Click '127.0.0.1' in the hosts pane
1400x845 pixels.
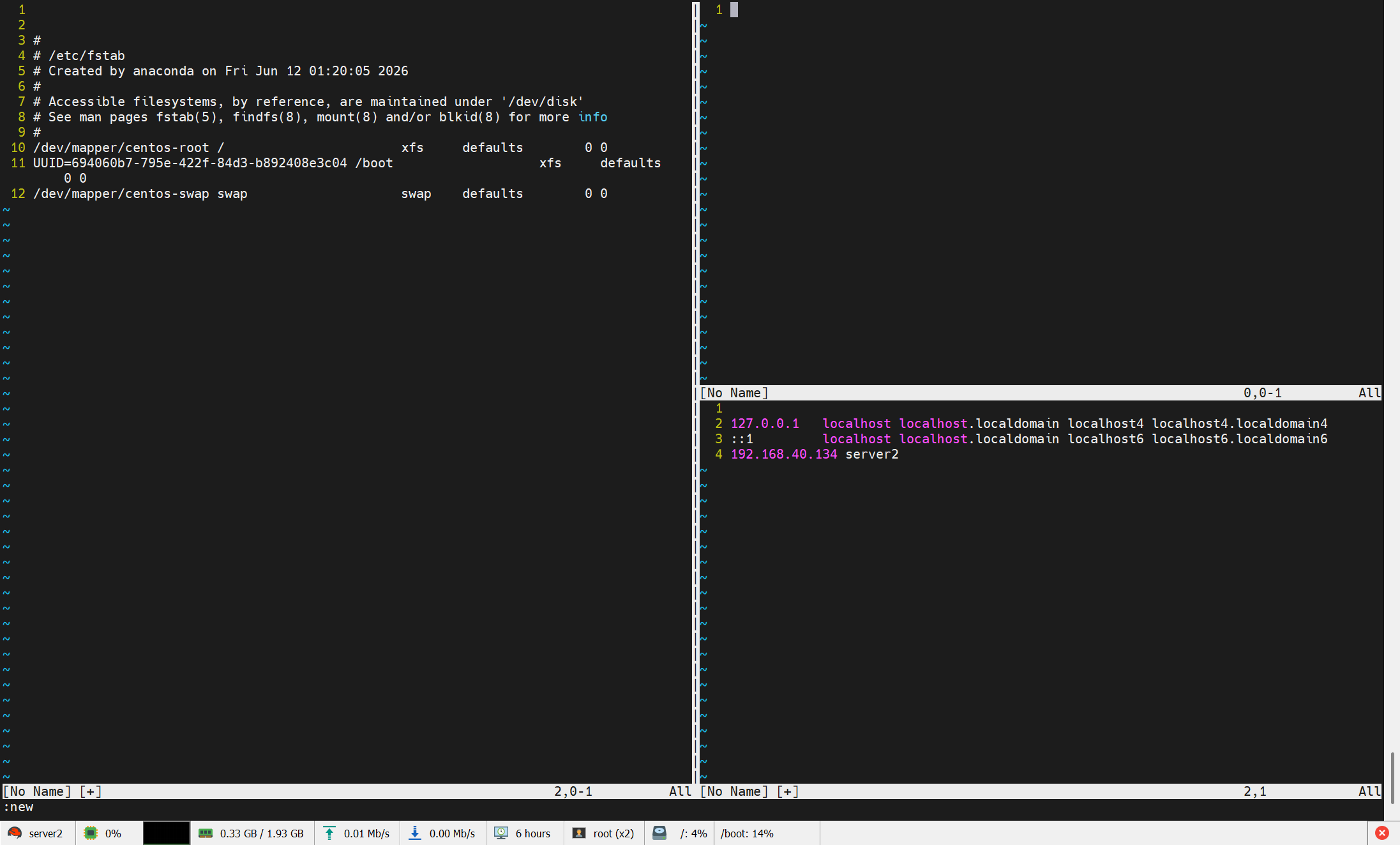tap(765, 423)
